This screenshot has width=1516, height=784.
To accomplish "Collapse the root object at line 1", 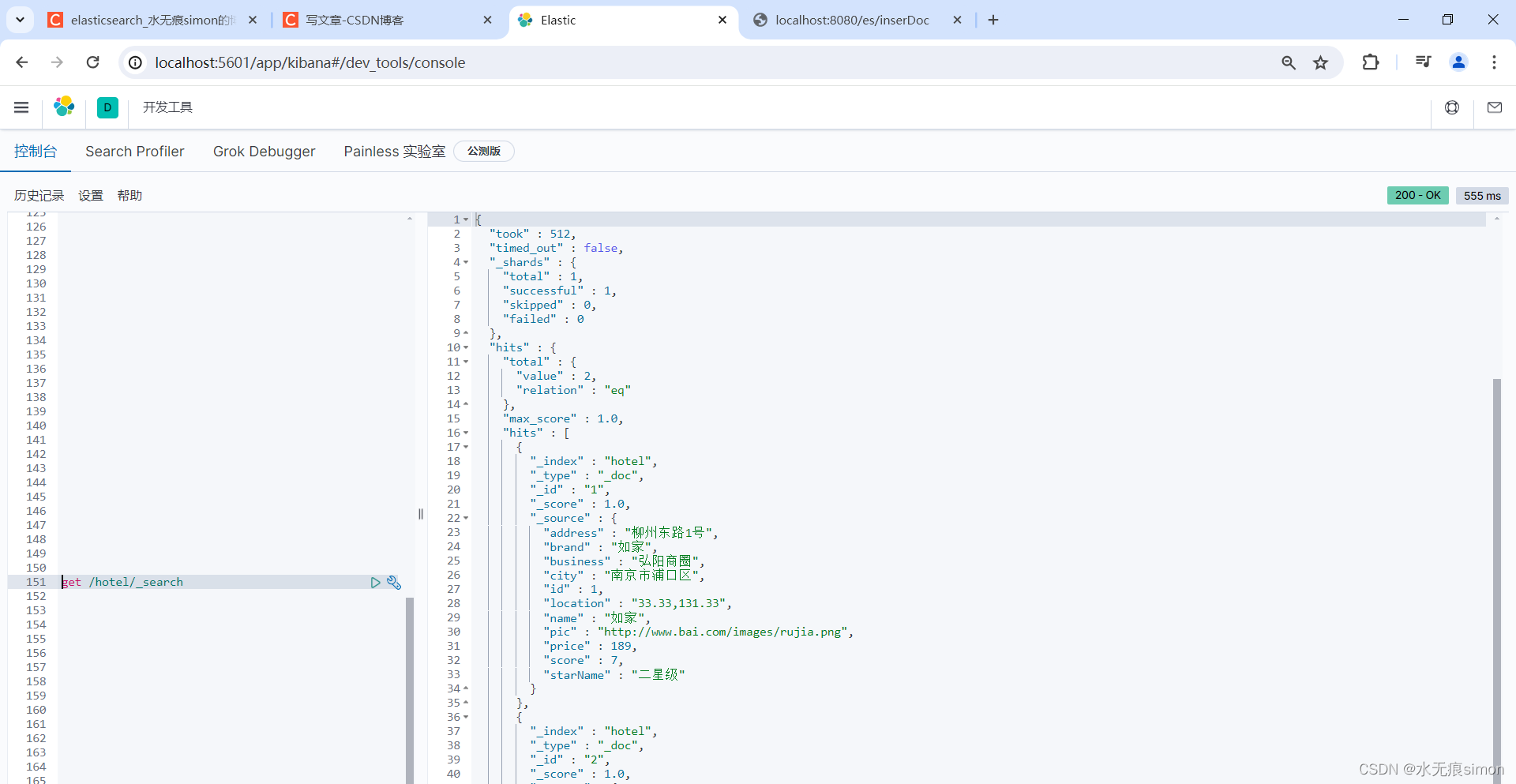I will click(x=466, y=219).
